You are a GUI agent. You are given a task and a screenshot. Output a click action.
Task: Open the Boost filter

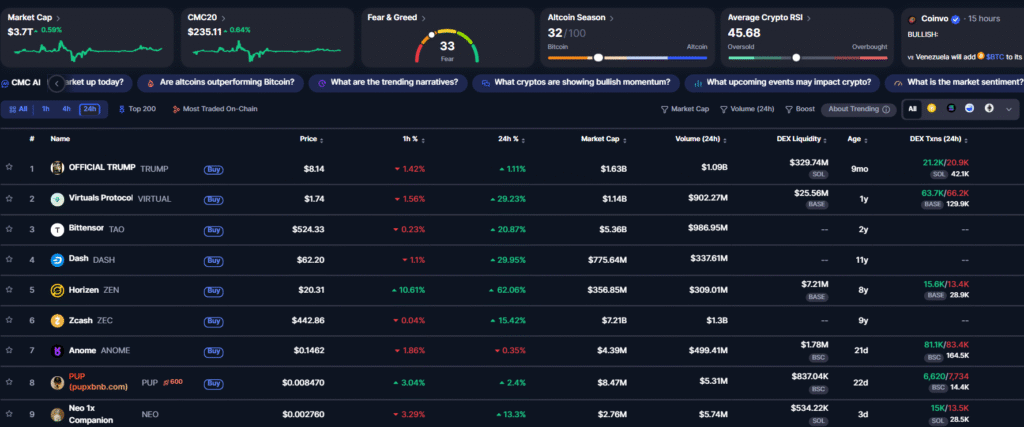point(799,109)
